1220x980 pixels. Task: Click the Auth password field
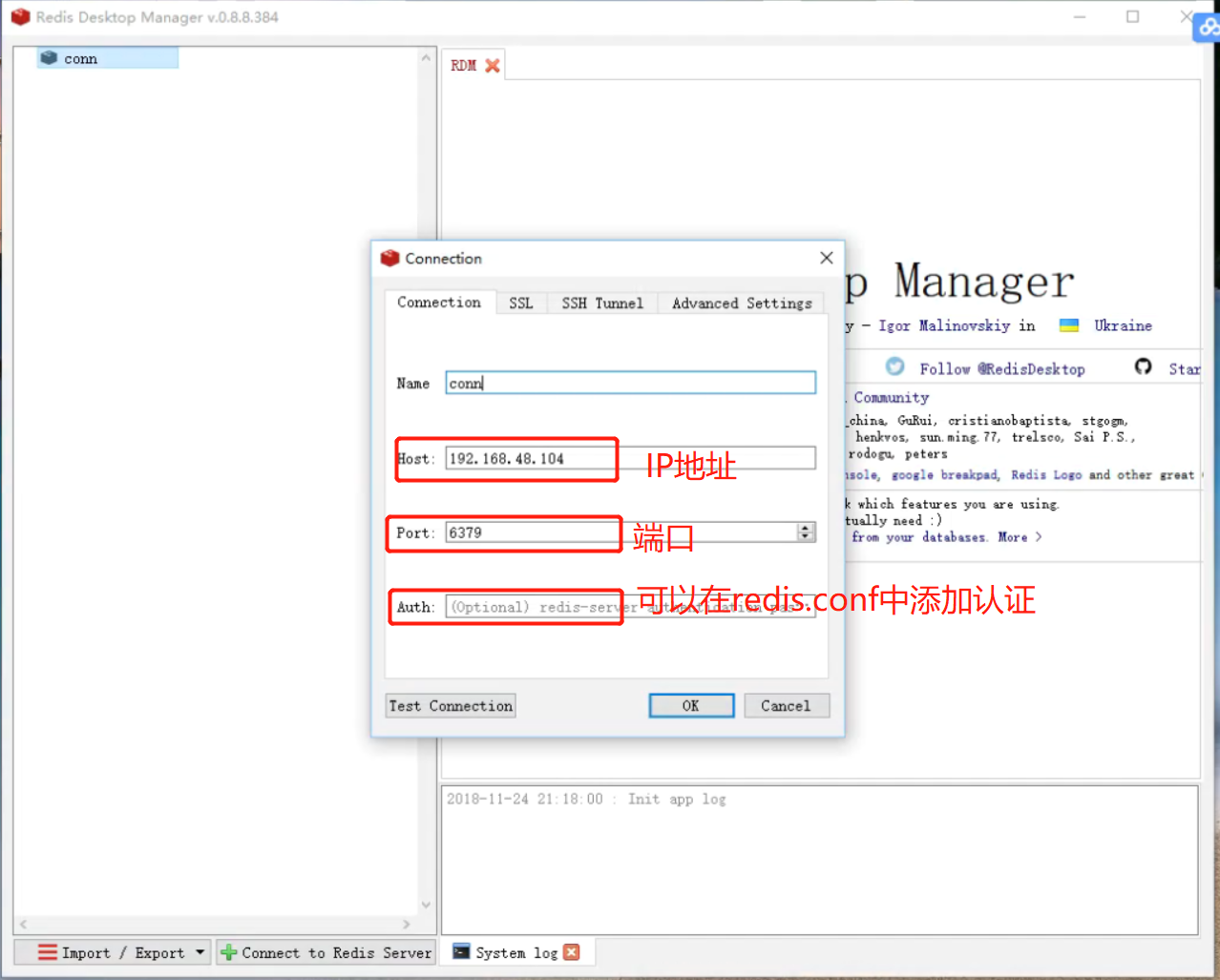click(x=630, y=607)
